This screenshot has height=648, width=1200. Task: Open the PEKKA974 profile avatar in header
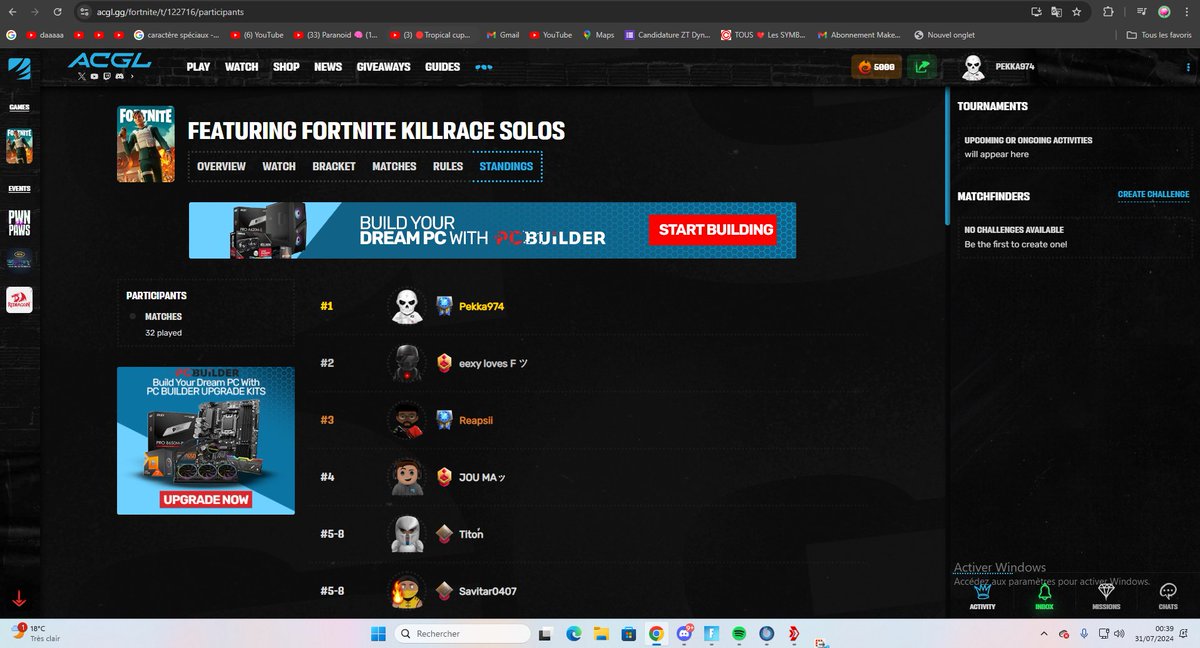pyautogui.click(x=972, y=67)
